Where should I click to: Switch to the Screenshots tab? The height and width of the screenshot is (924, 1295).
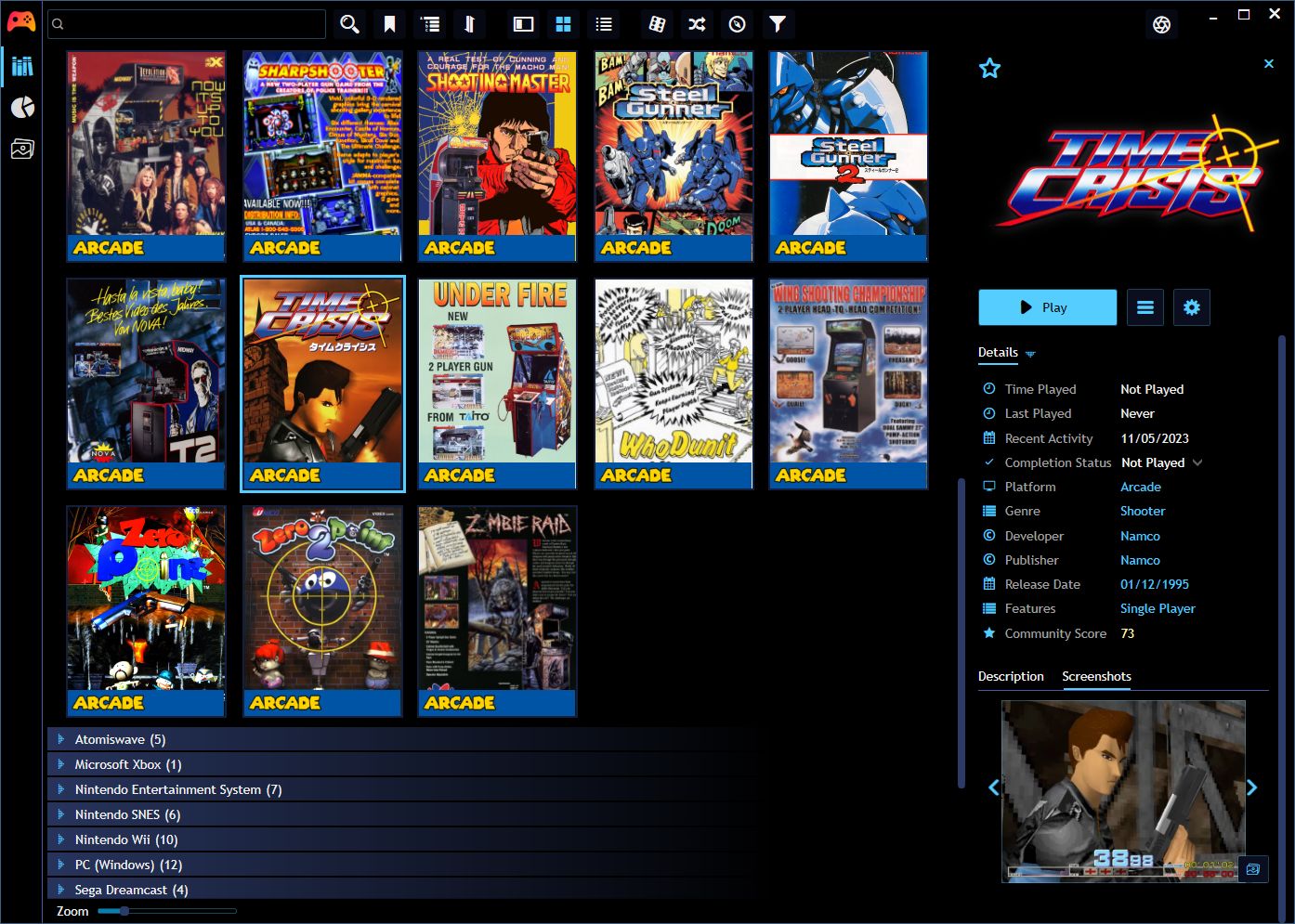click(x=1096, y=676)
